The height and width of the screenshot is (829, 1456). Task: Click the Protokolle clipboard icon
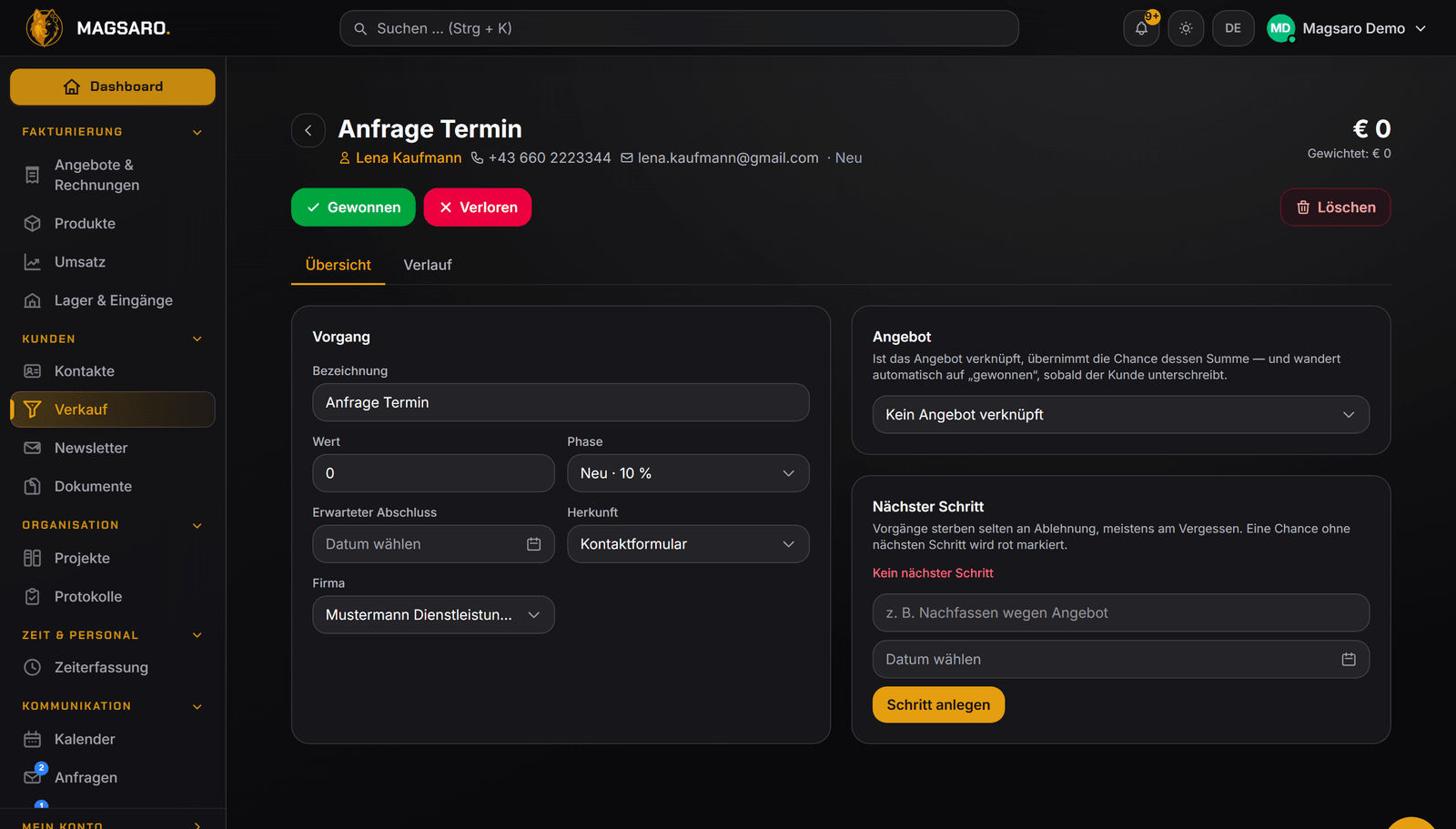click(33, 597)
